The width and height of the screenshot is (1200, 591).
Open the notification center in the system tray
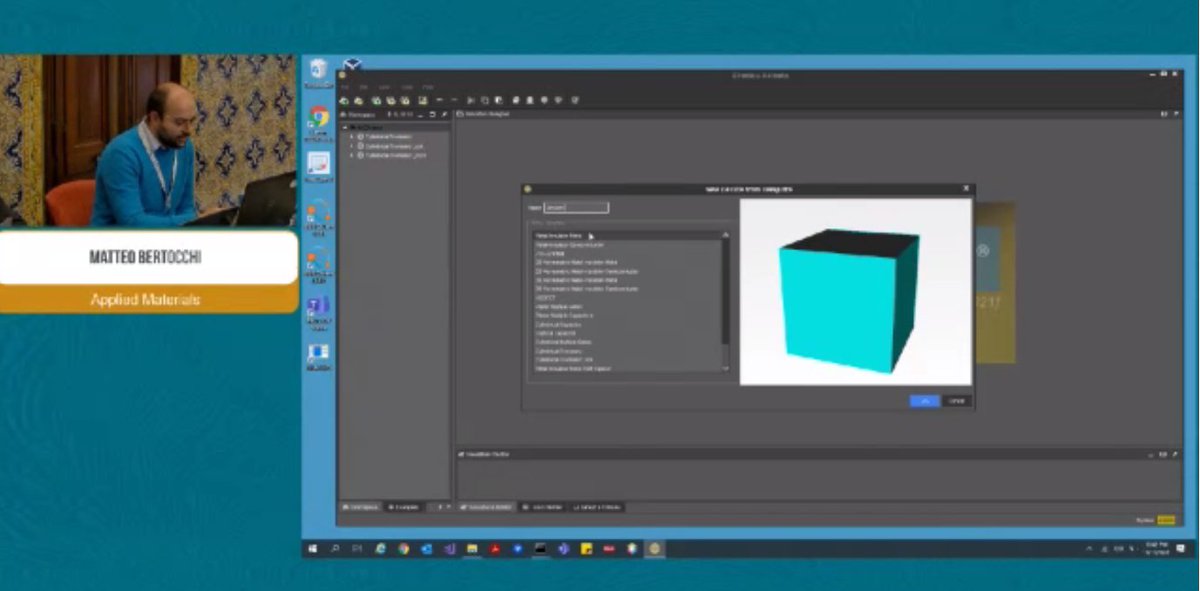pyautogui.click(x=1182, y=549)
